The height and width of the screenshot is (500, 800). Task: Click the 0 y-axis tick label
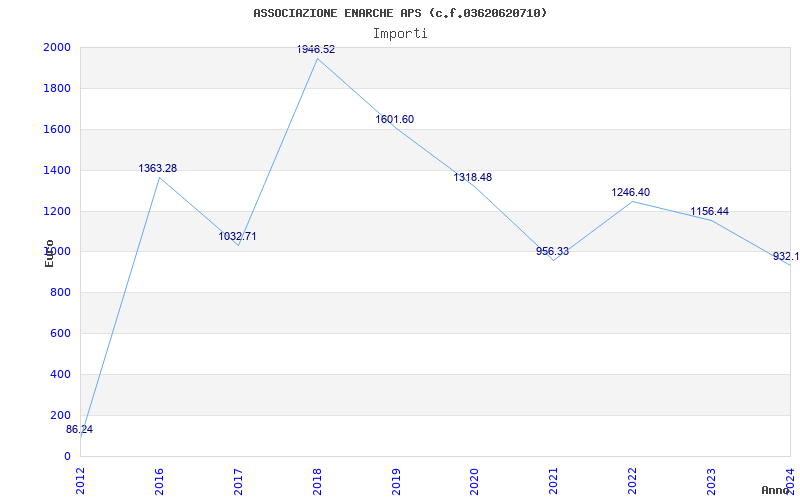[x=67, y=457]
